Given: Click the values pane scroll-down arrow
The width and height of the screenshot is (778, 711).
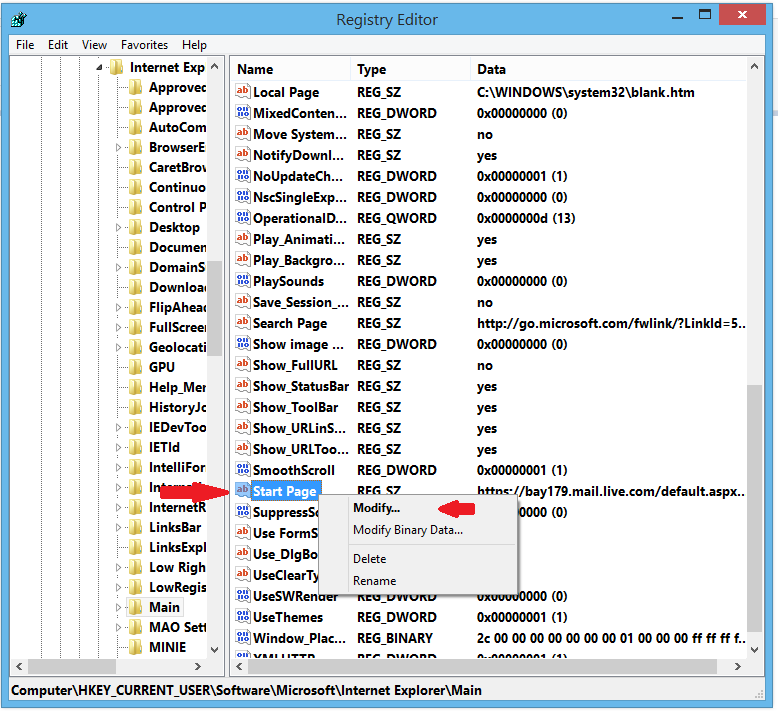Looking at the screenshot, I should click(754, 649).
